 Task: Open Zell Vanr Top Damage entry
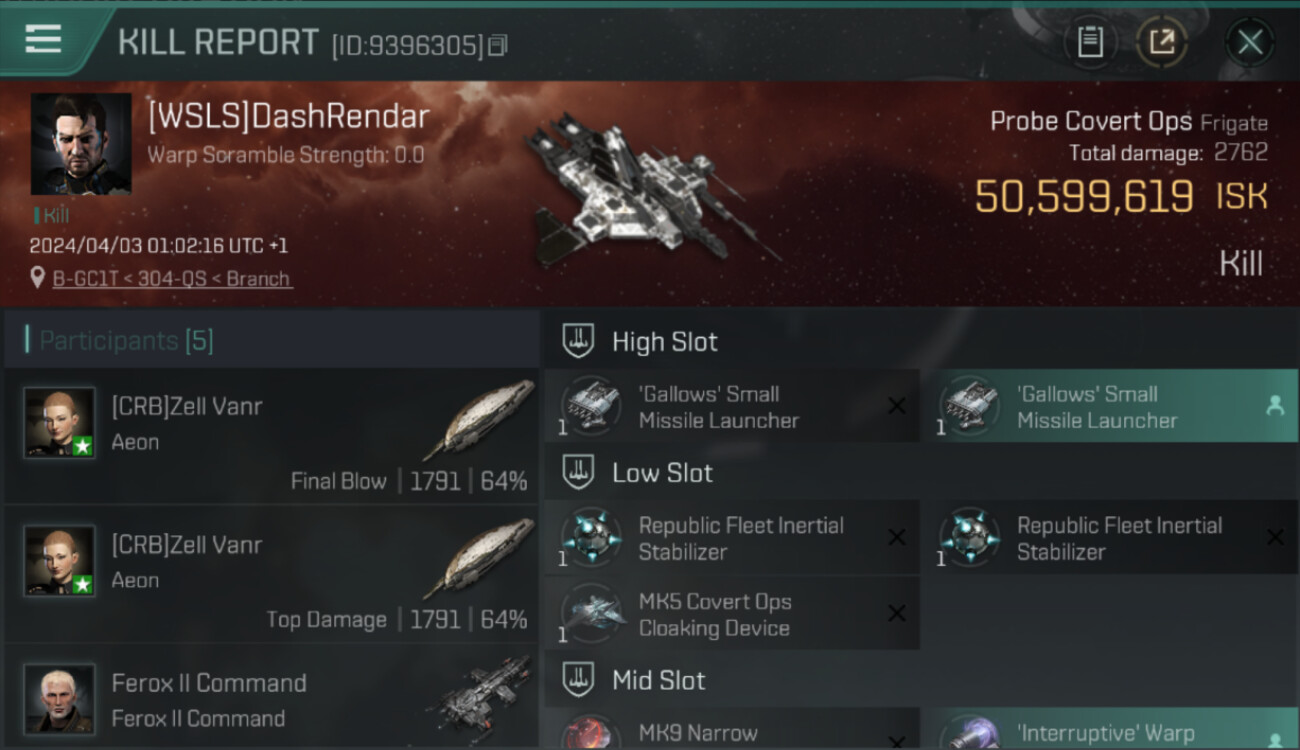272,574
